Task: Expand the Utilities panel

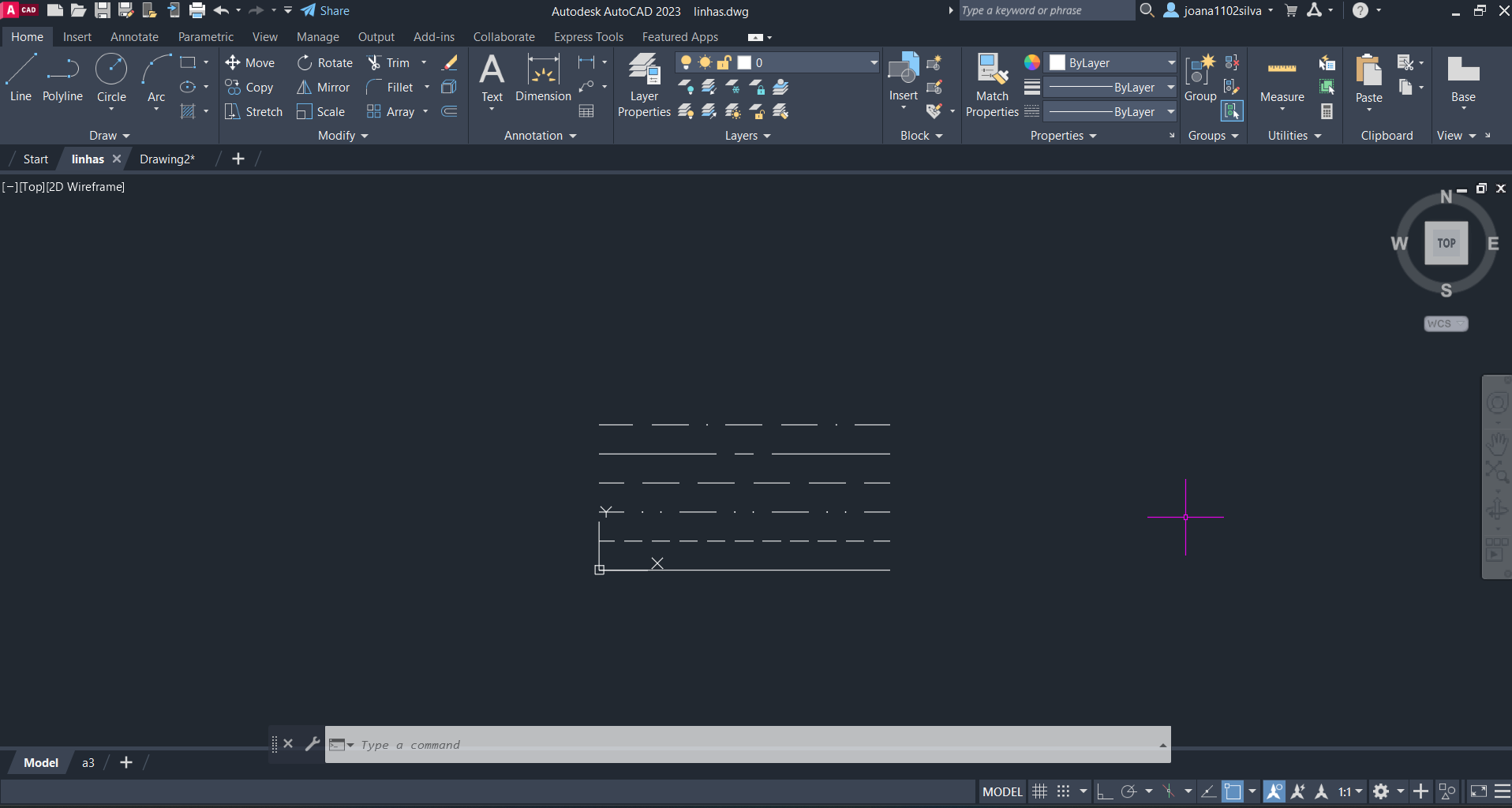Action: point(1294,136)
